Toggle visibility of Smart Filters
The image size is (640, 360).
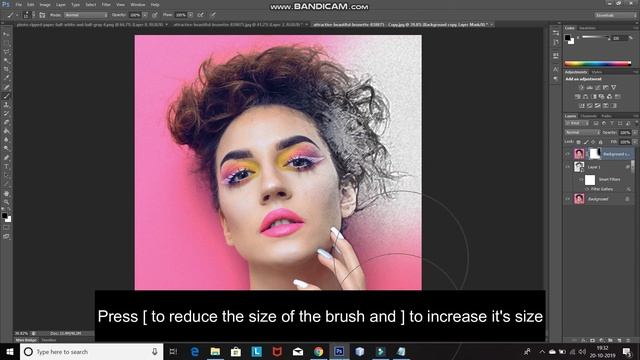(x=581, y=179)
